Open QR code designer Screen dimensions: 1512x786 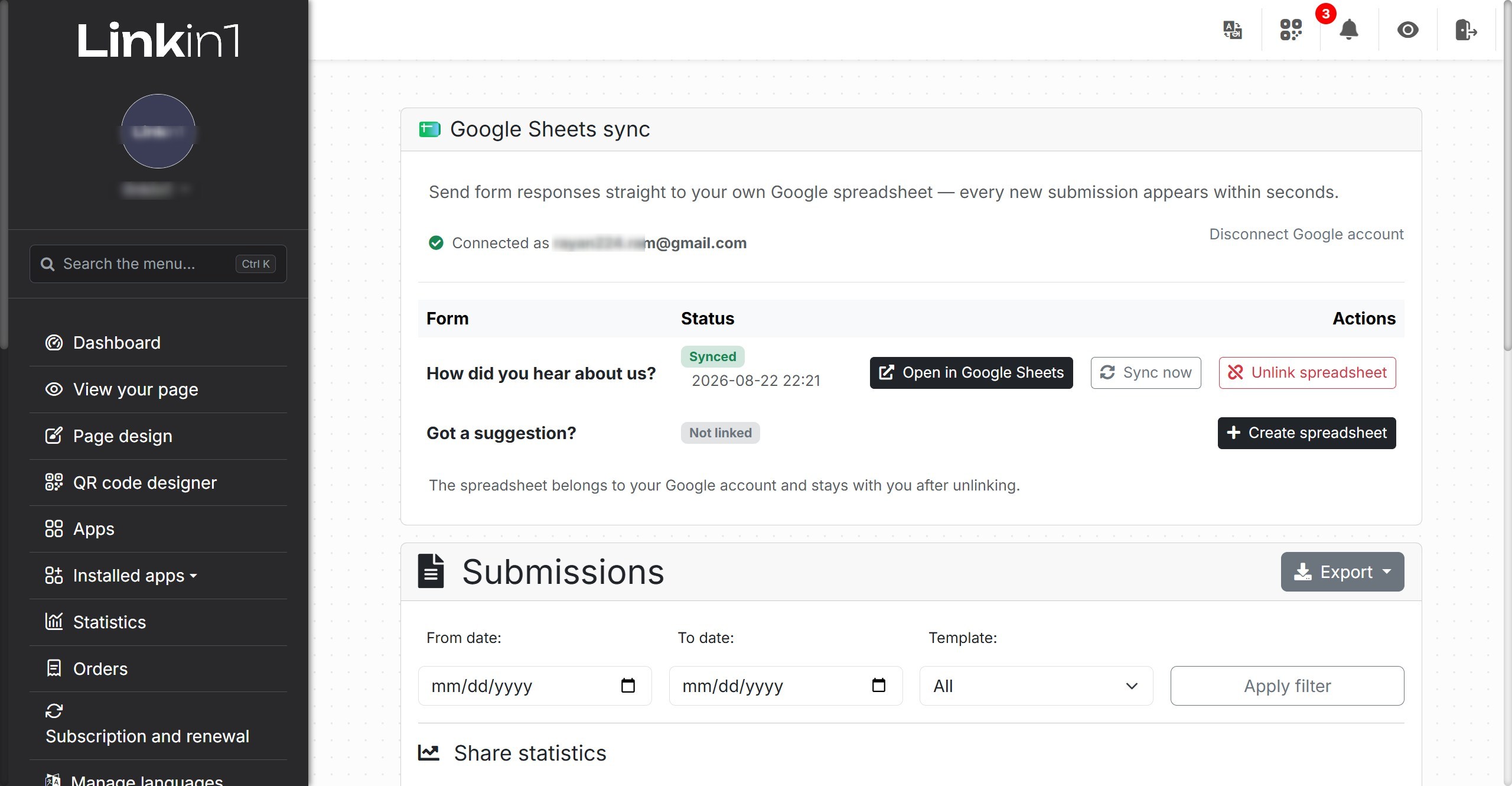158,483
